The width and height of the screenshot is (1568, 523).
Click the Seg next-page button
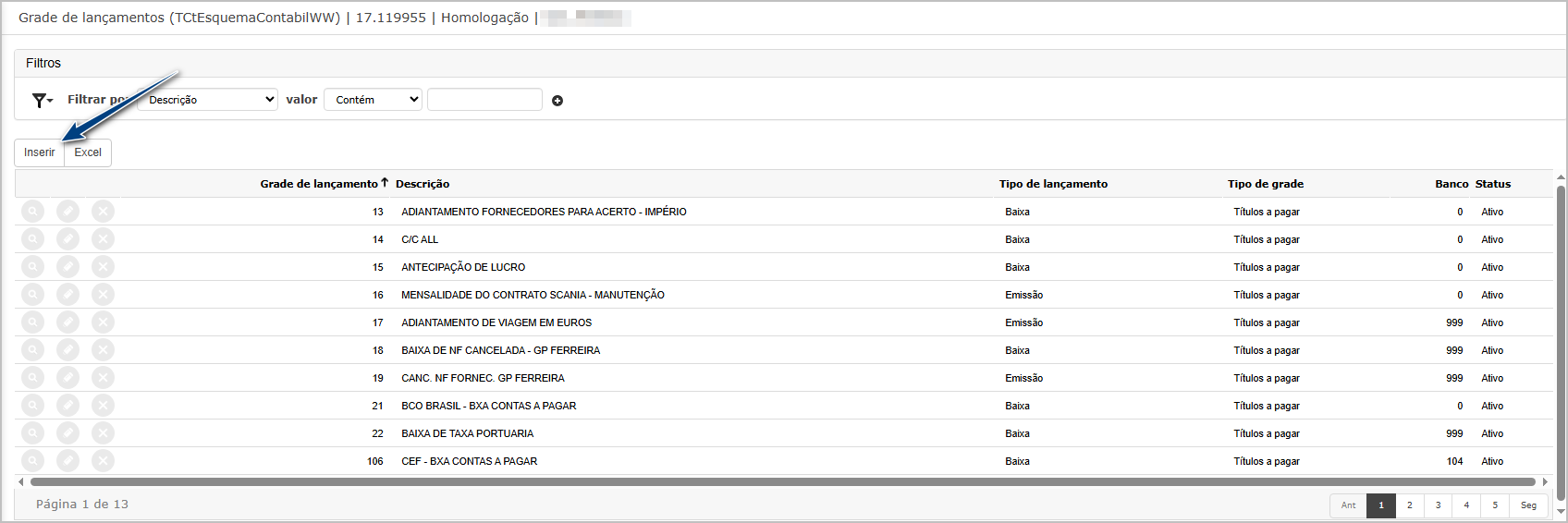1528,505
